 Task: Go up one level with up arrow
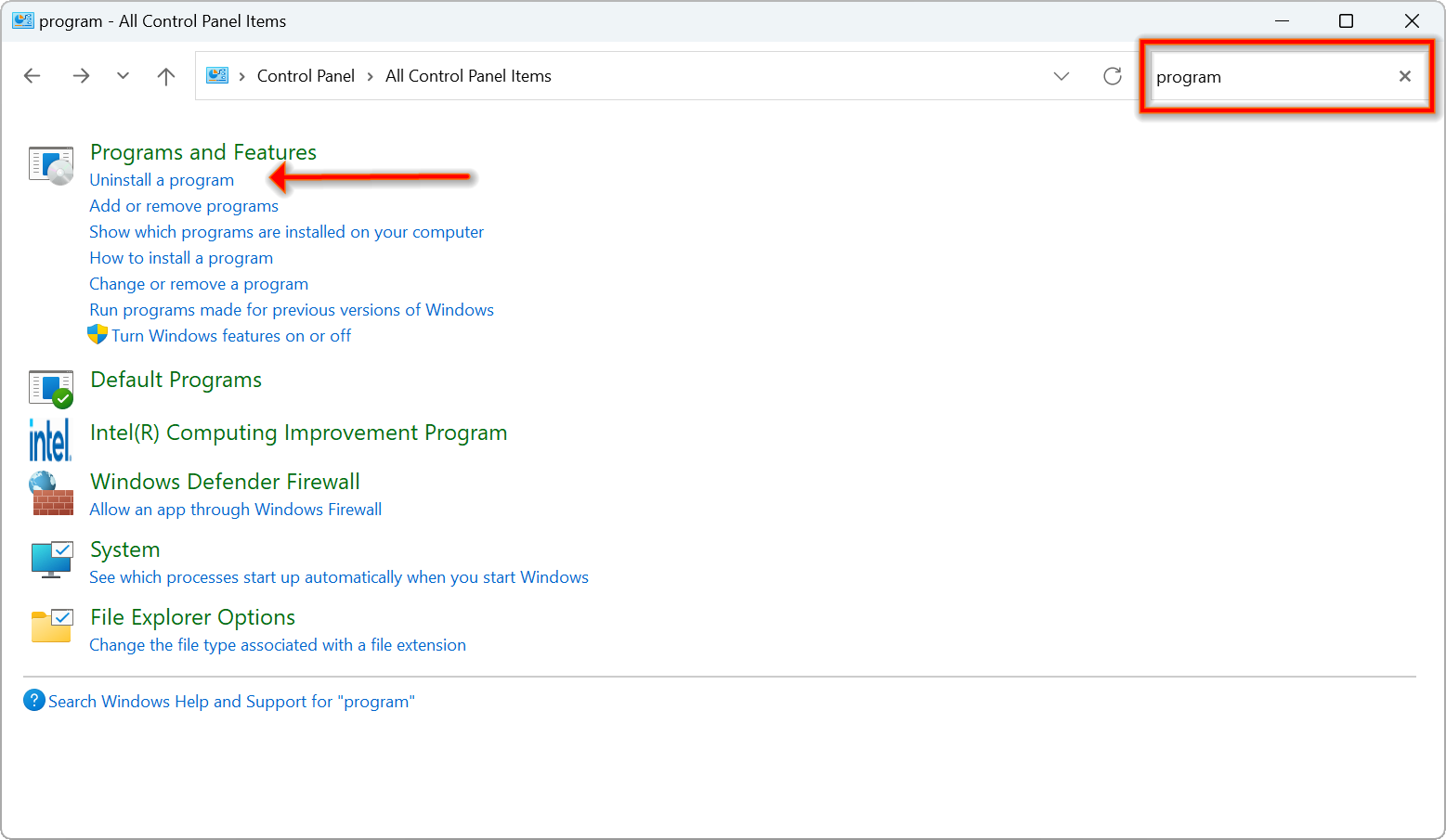tap(166, 76)
